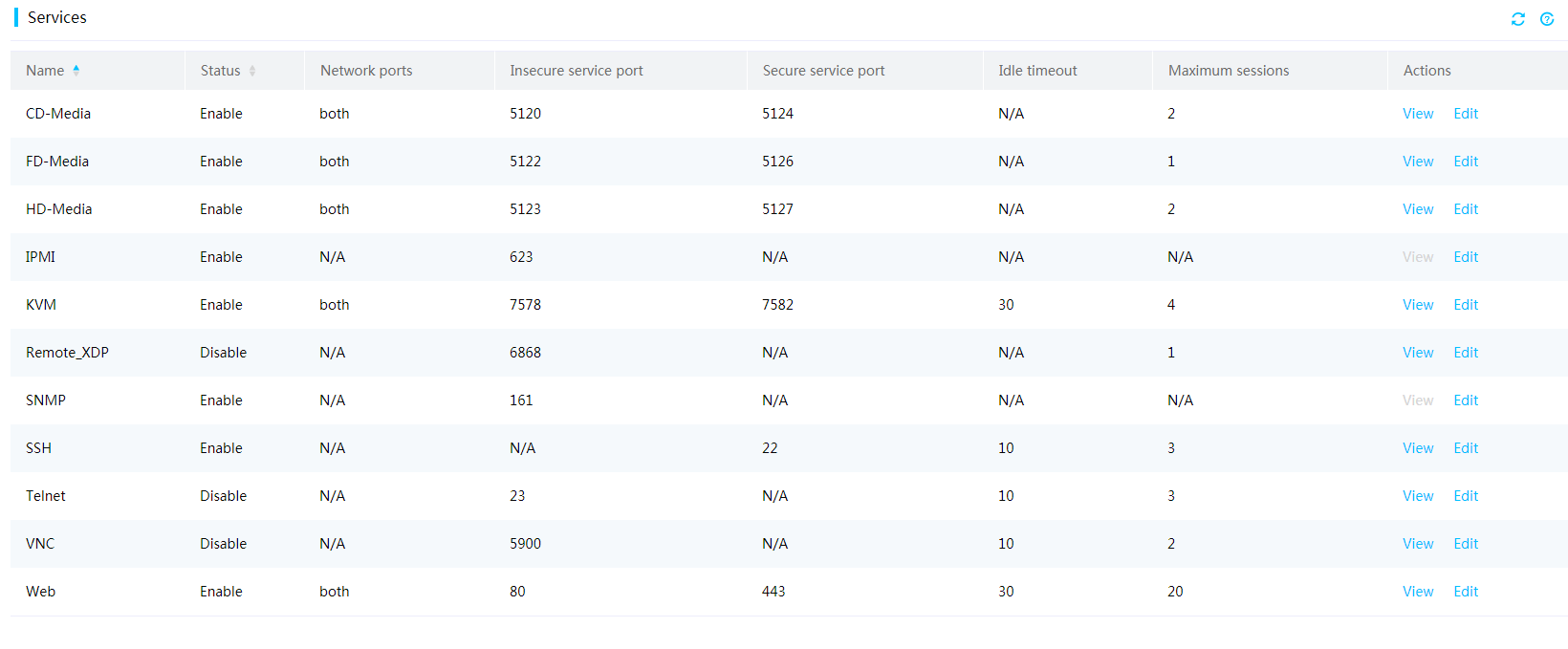Edit the SNMP service
Image resolution: width=1568 pixels, height=649 pixels.
pyautogui.click(x=1466, y=400)
